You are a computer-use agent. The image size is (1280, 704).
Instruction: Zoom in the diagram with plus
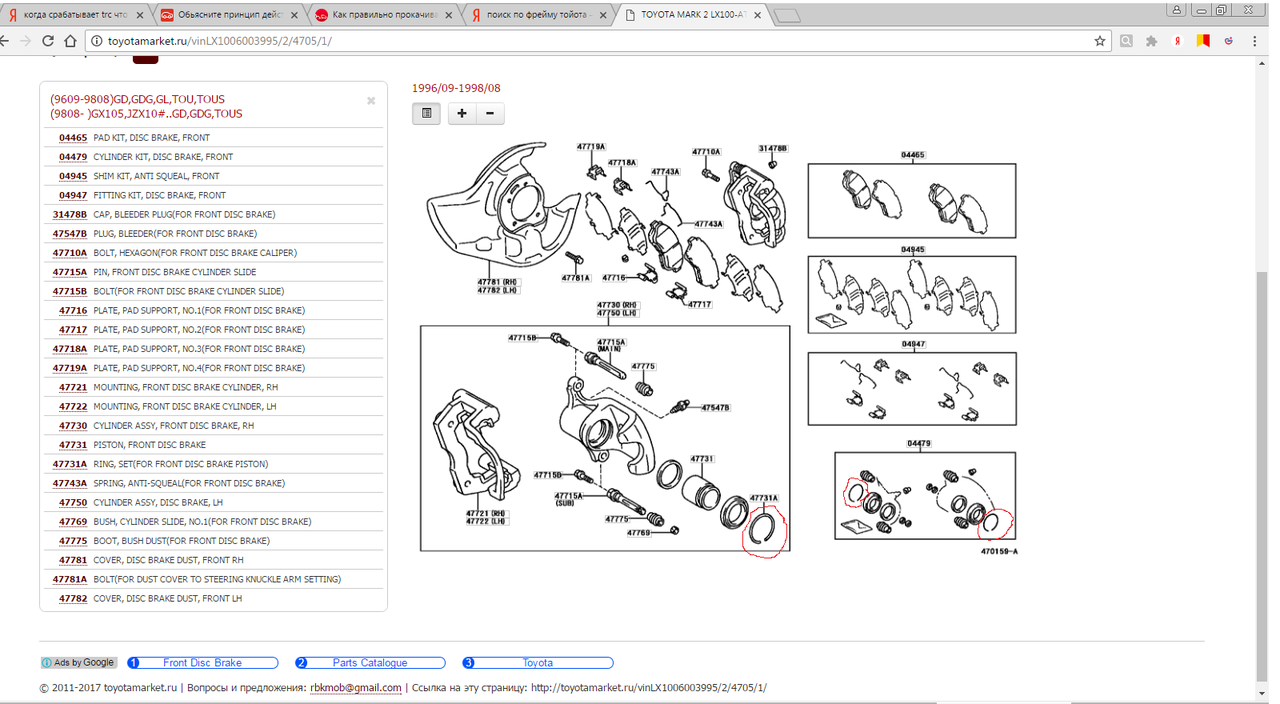pos(462,113)
